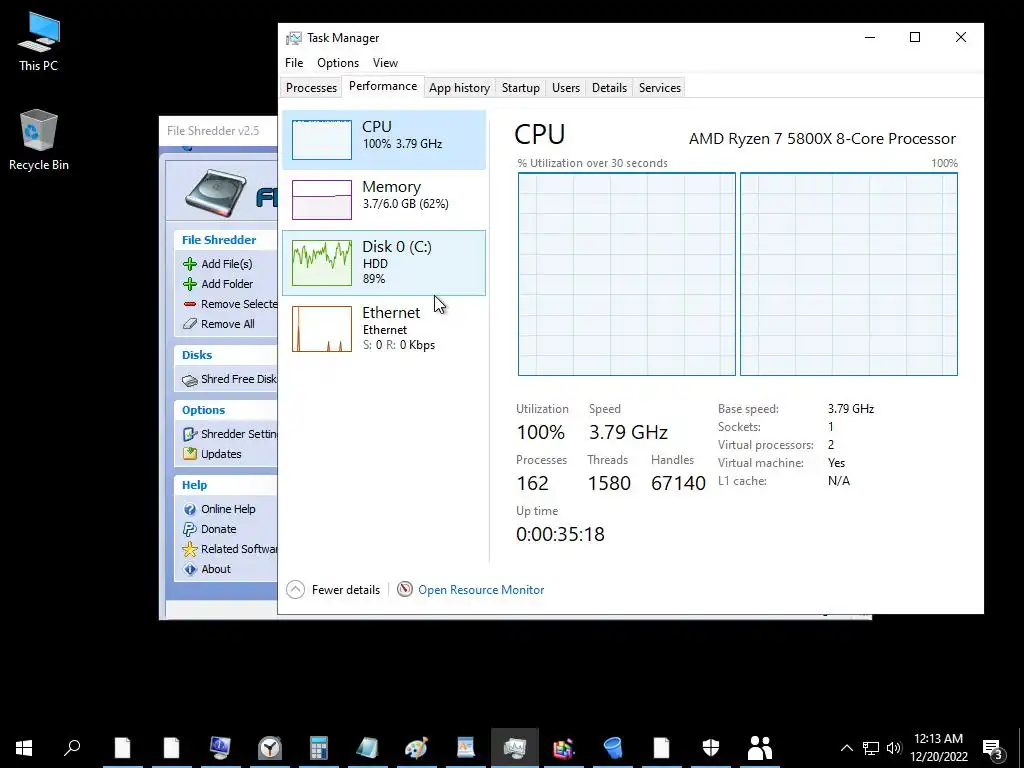Click Shred Free Disk drive icon
Screen dimensions: 1024x768
click(190, 380)
